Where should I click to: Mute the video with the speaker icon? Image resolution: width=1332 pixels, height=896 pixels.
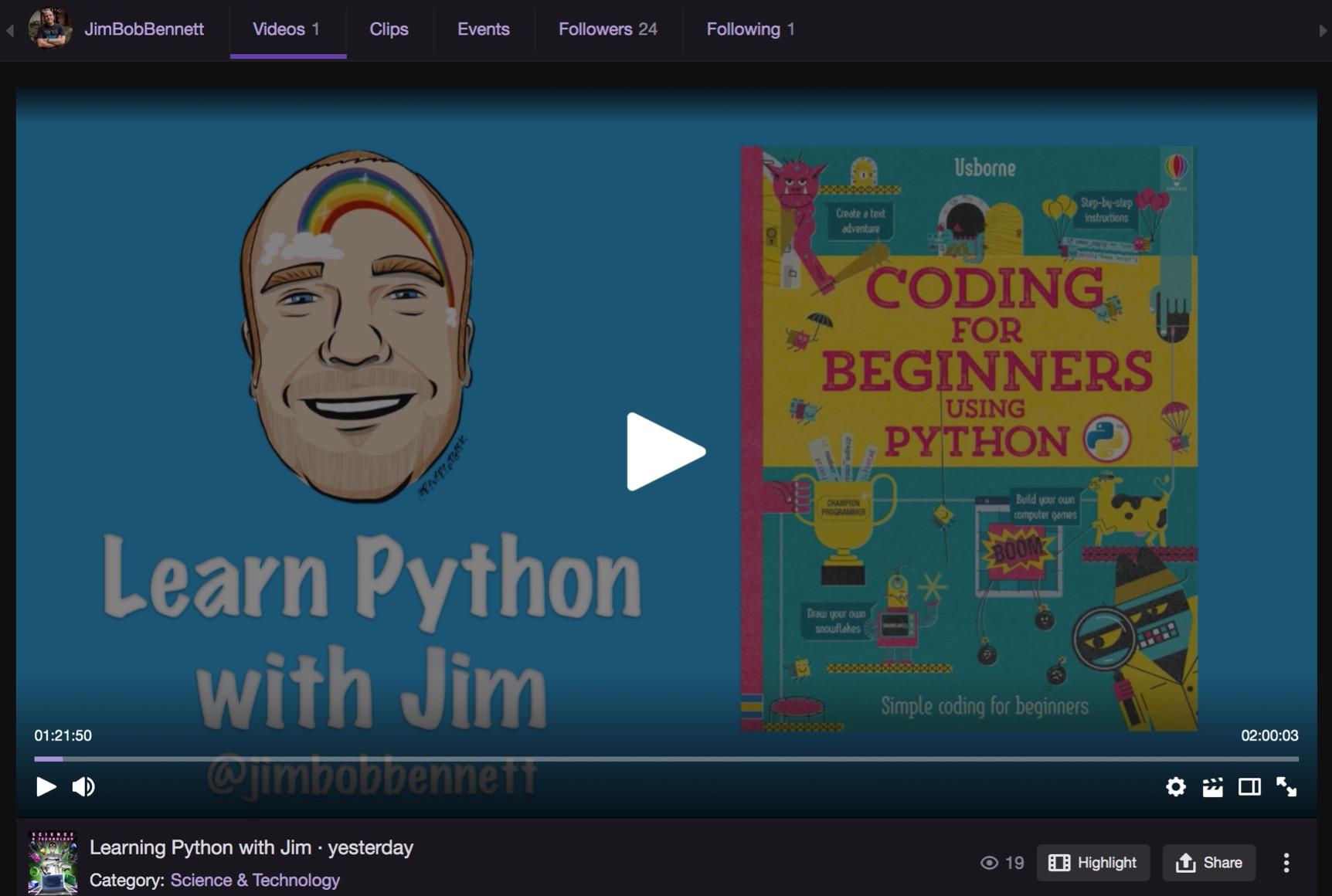pos(83,787)
